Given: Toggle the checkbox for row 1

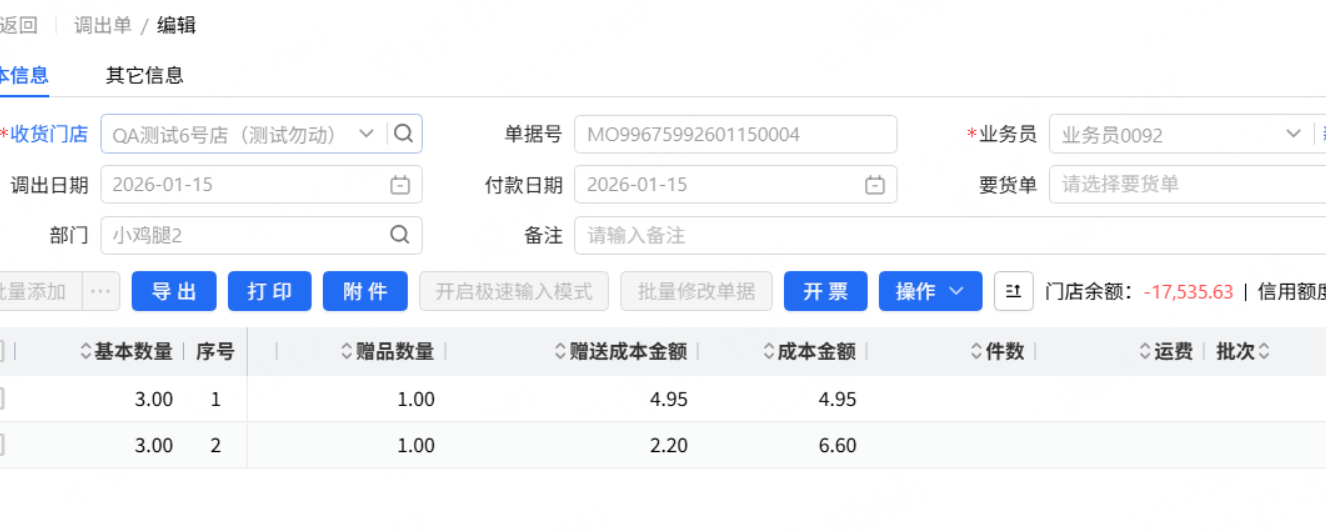Looking at the screenshot, I should 1,399.
